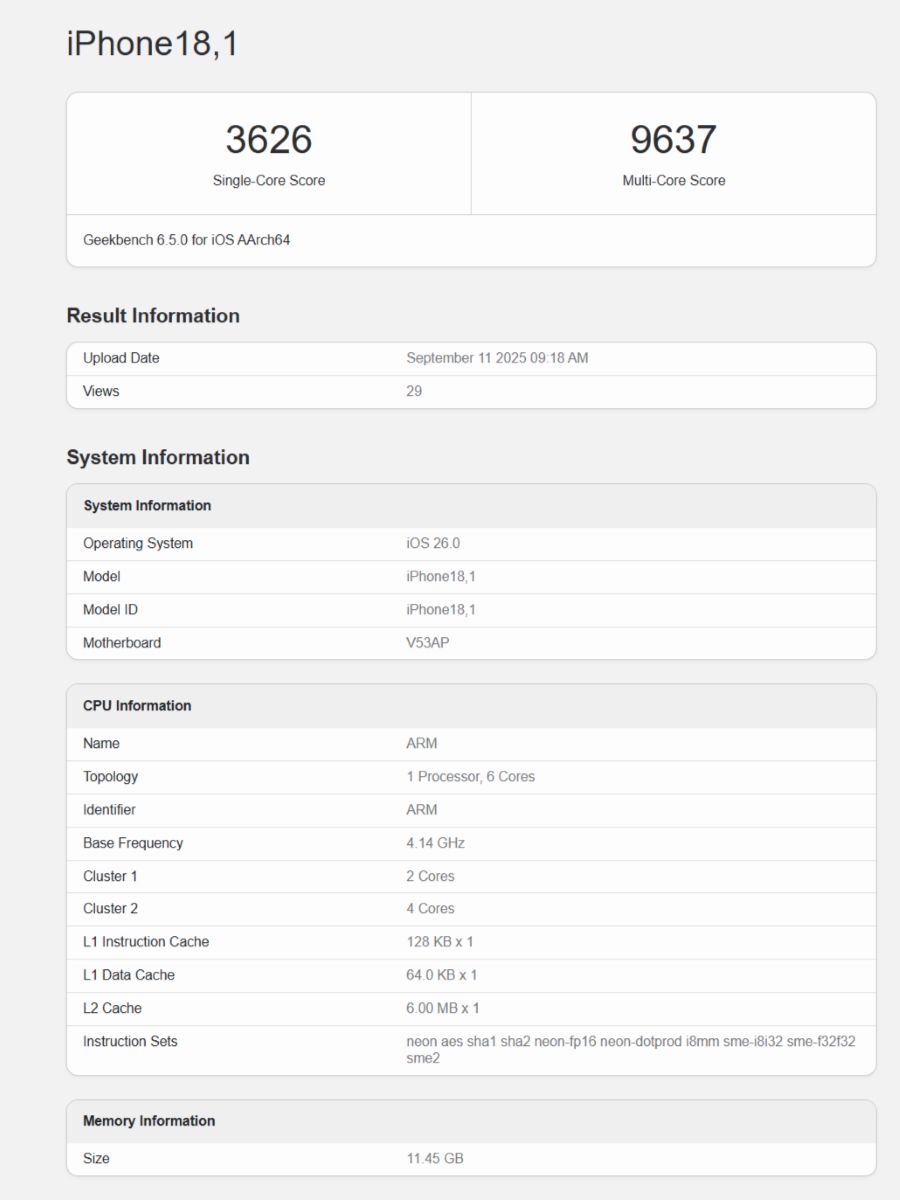
Task: Click the Model row label
Action: tap(102, 576)
